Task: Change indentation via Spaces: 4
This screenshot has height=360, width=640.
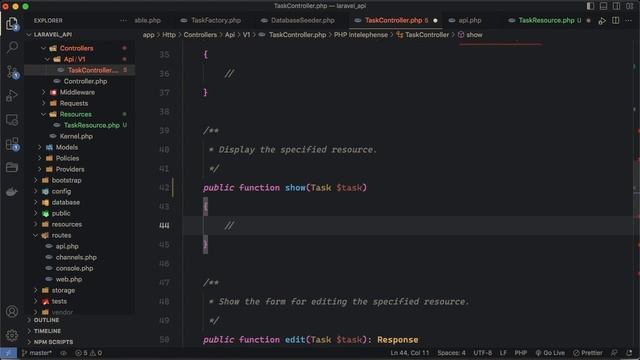Action: coord(451,353)
